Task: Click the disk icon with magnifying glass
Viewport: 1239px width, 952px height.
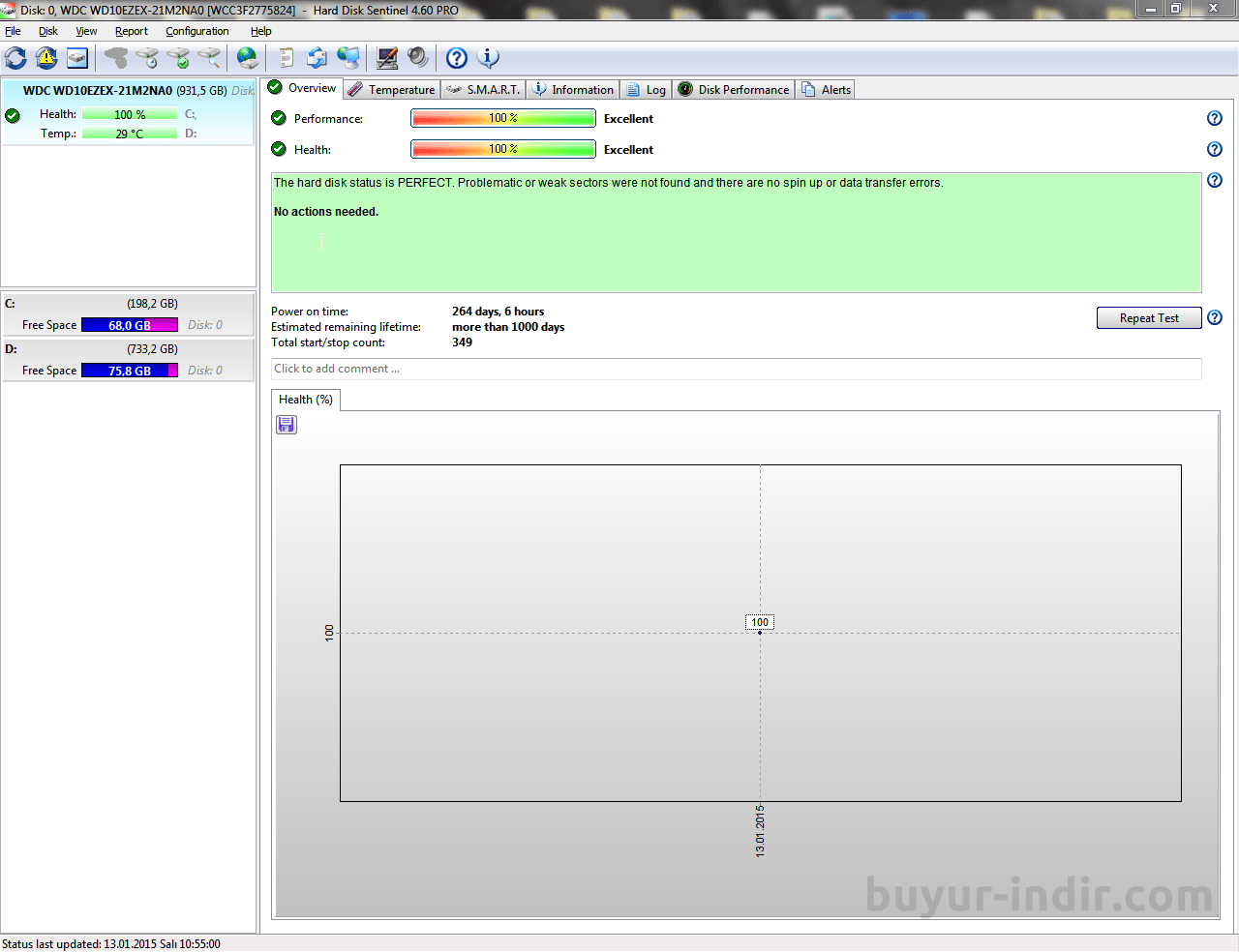Action: click(209, 58)
